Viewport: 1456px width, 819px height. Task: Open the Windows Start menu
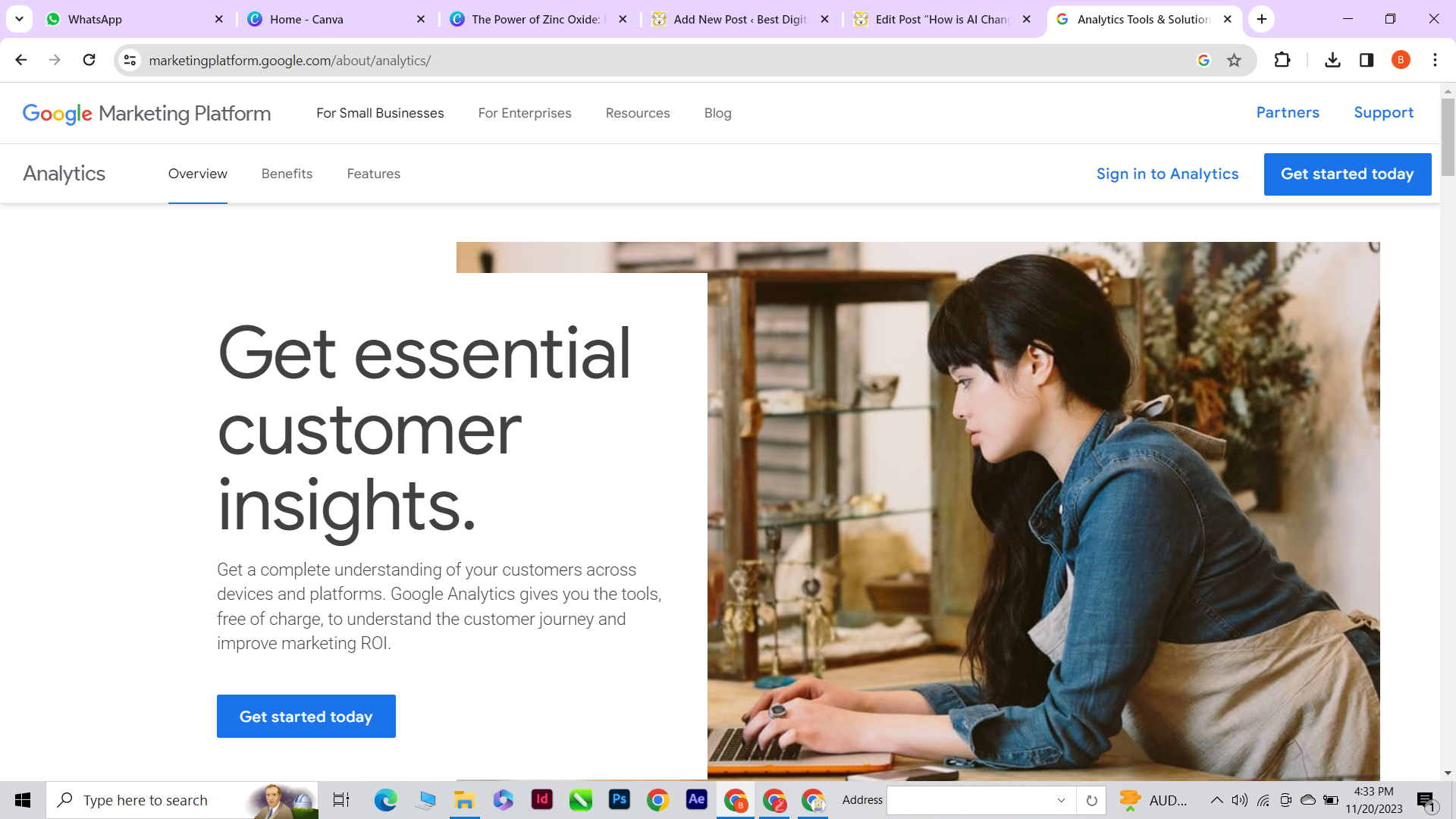(x=23, y=800)
